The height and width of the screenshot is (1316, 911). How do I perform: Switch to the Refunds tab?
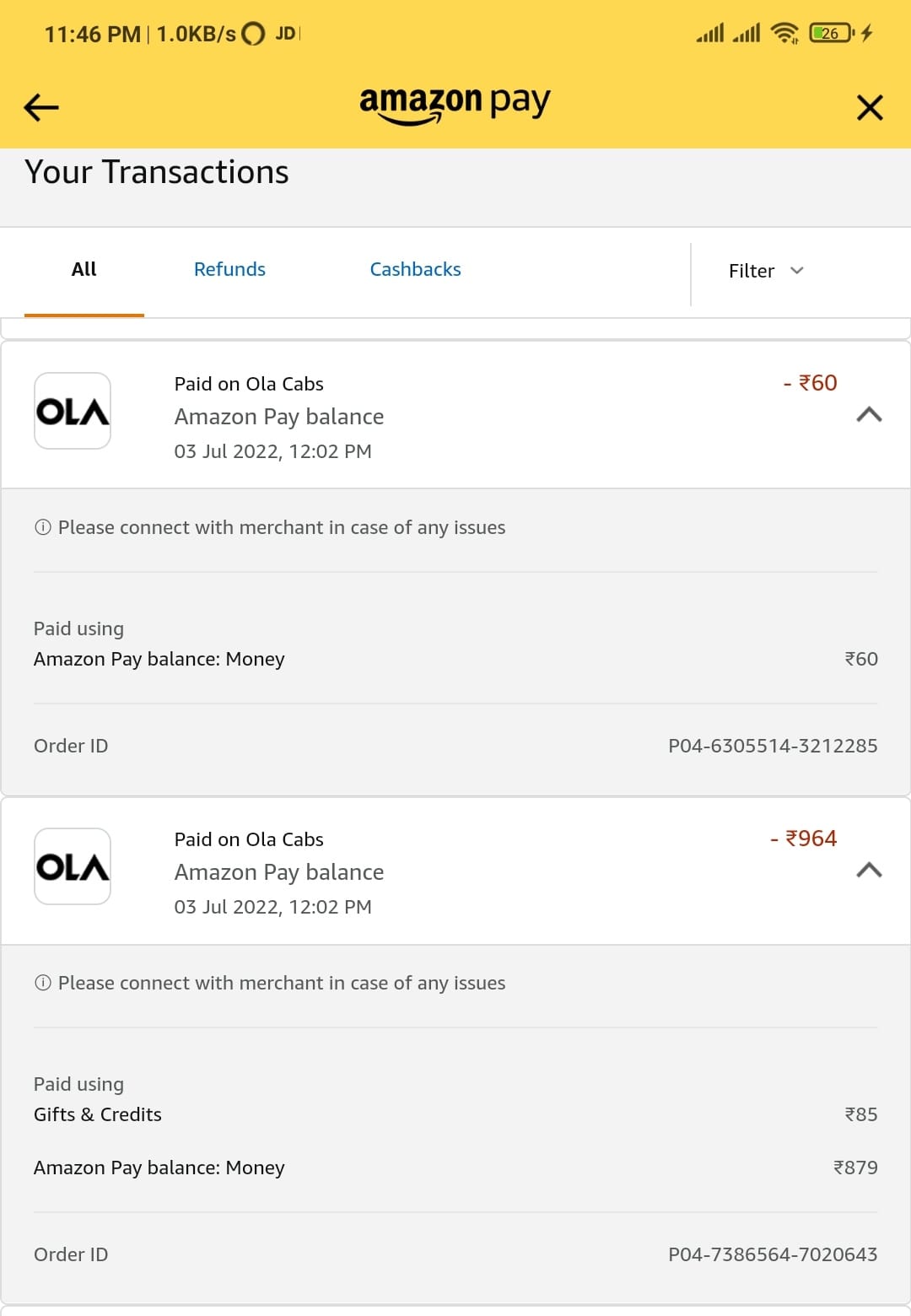(x=229, y=269)
